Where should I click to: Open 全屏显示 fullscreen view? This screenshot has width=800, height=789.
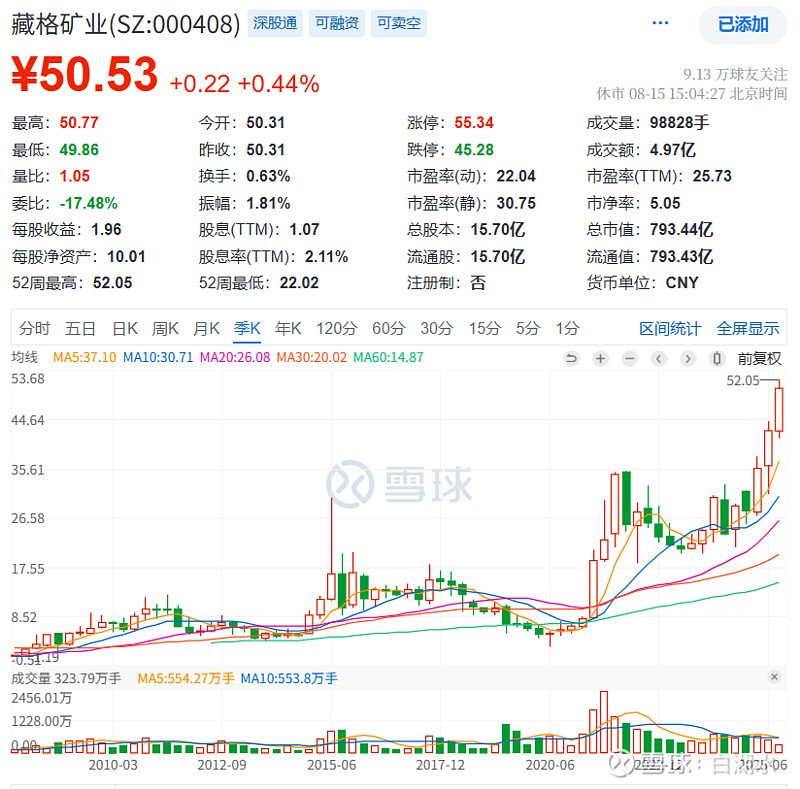tap(747, 328)
